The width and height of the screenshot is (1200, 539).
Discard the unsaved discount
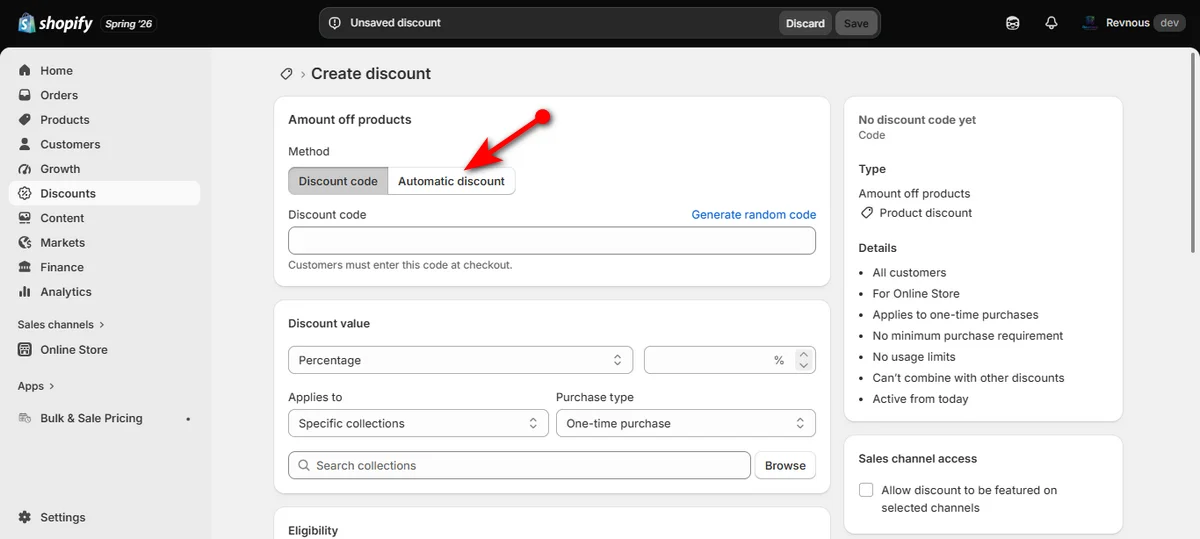pyautogui.click(x=805, y=23)
